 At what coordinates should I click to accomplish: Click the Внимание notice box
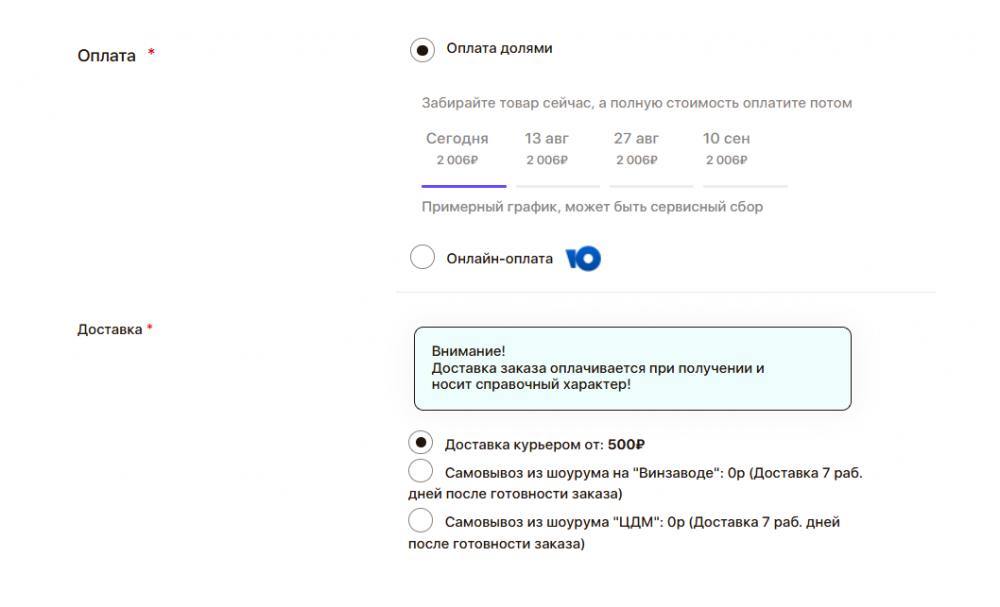pyautogui.click(x=632, y=368)
